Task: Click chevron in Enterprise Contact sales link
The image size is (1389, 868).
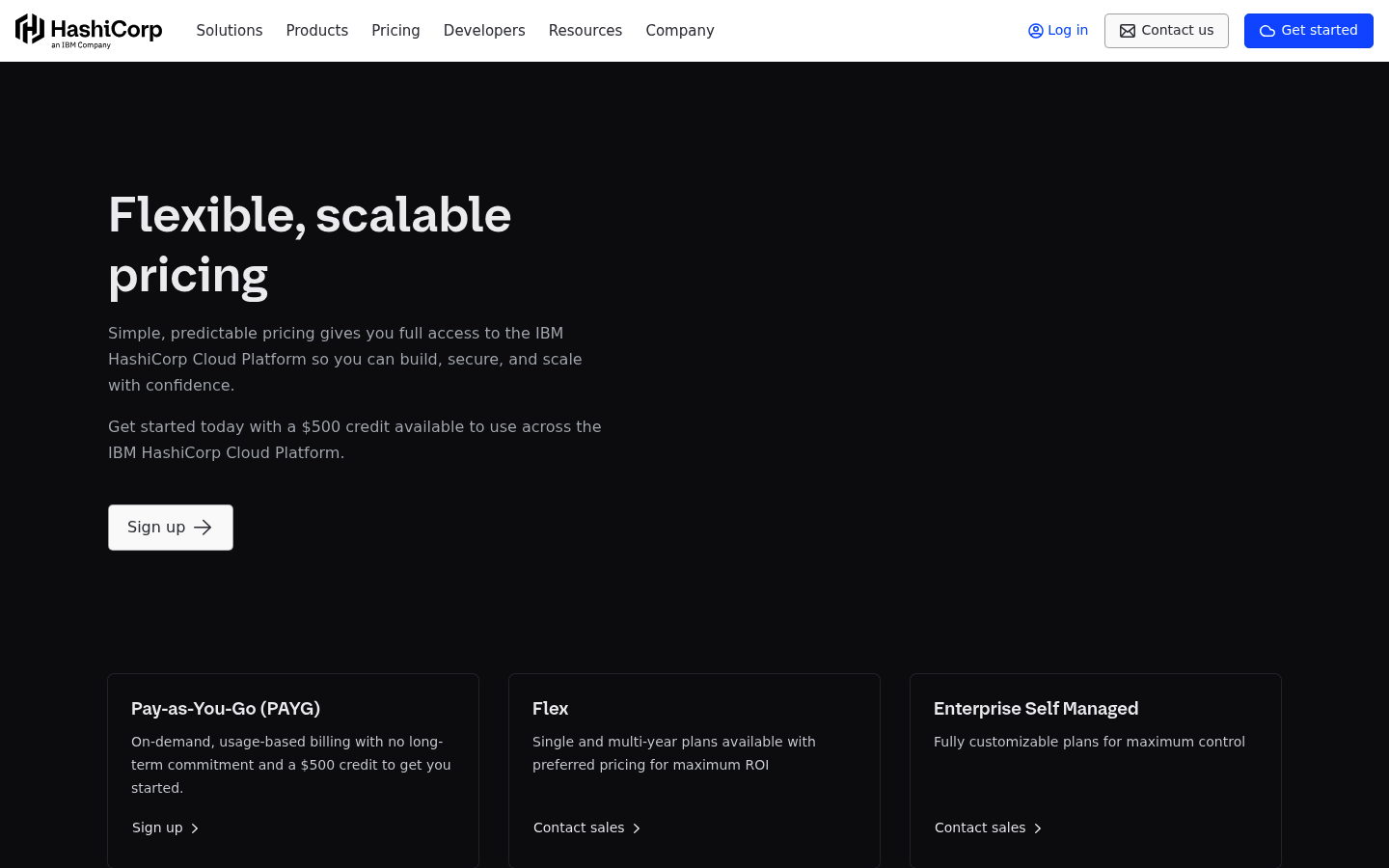Action: (x=1038, y=828)
